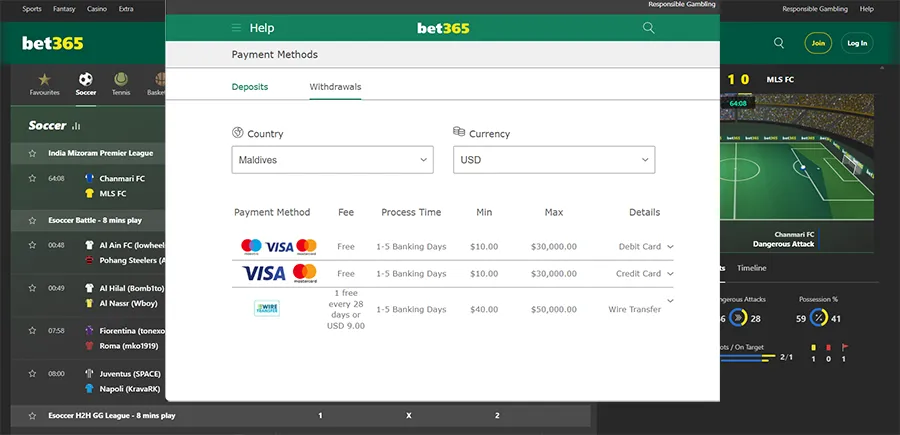This screenshot has height=435, width=900.
Task: Click the Al Hilal white shirt icon
Action: click(90, 288)
